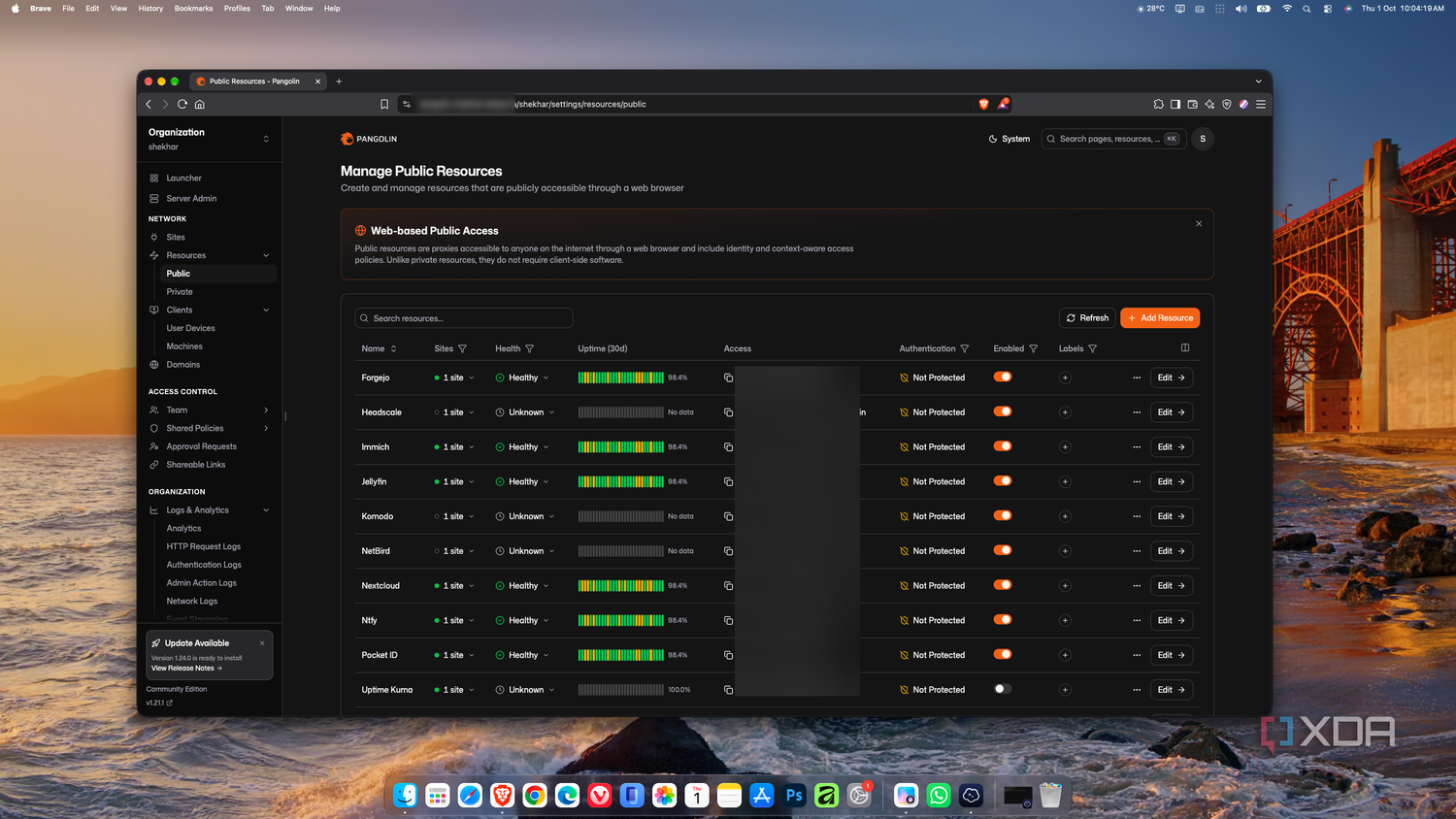Dismiss the Web-based Public Access banner
The width and height of the screenshot is (1456, 819).
(x=1199, y=223)
